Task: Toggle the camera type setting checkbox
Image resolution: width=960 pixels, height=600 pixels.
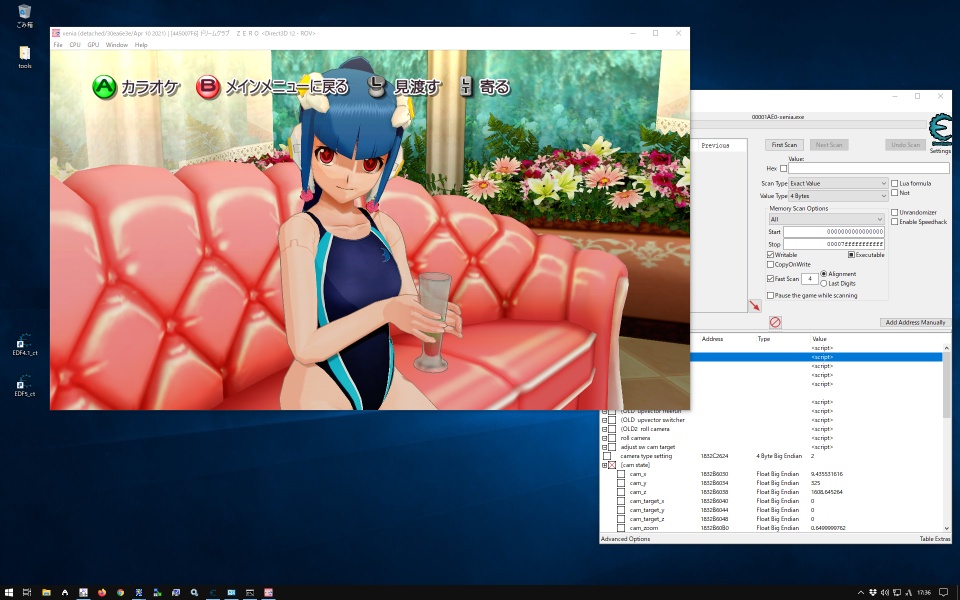Action: click(x=607, y=456)
